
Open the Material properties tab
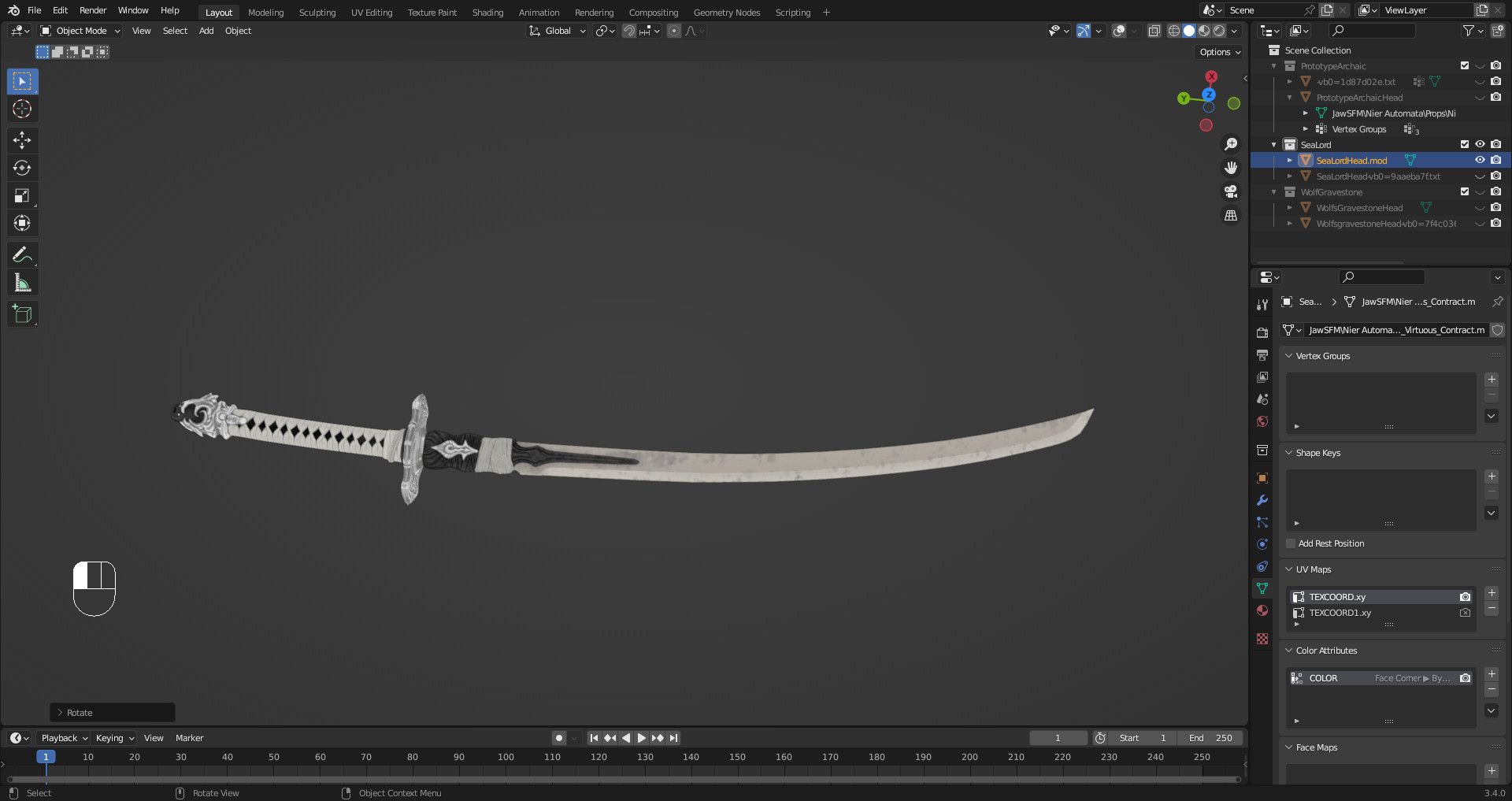(1262, 610)
